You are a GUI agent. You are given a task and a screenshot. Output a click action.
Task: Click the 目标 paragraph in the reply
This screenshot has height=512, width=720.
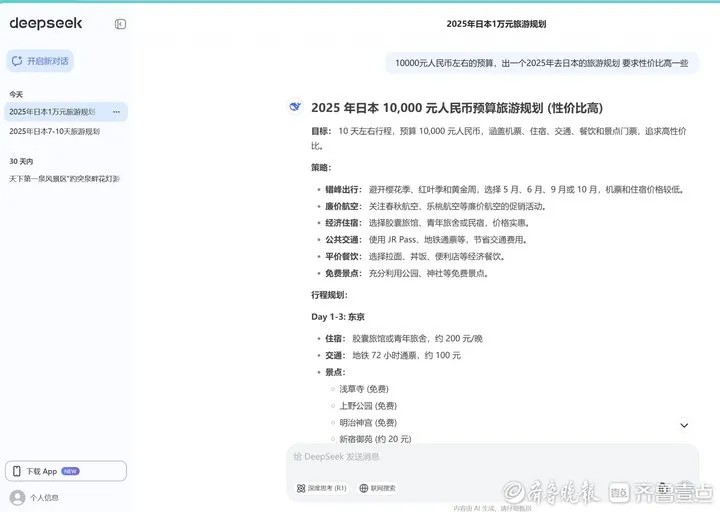pyautogui.click(x=499, y=138)
